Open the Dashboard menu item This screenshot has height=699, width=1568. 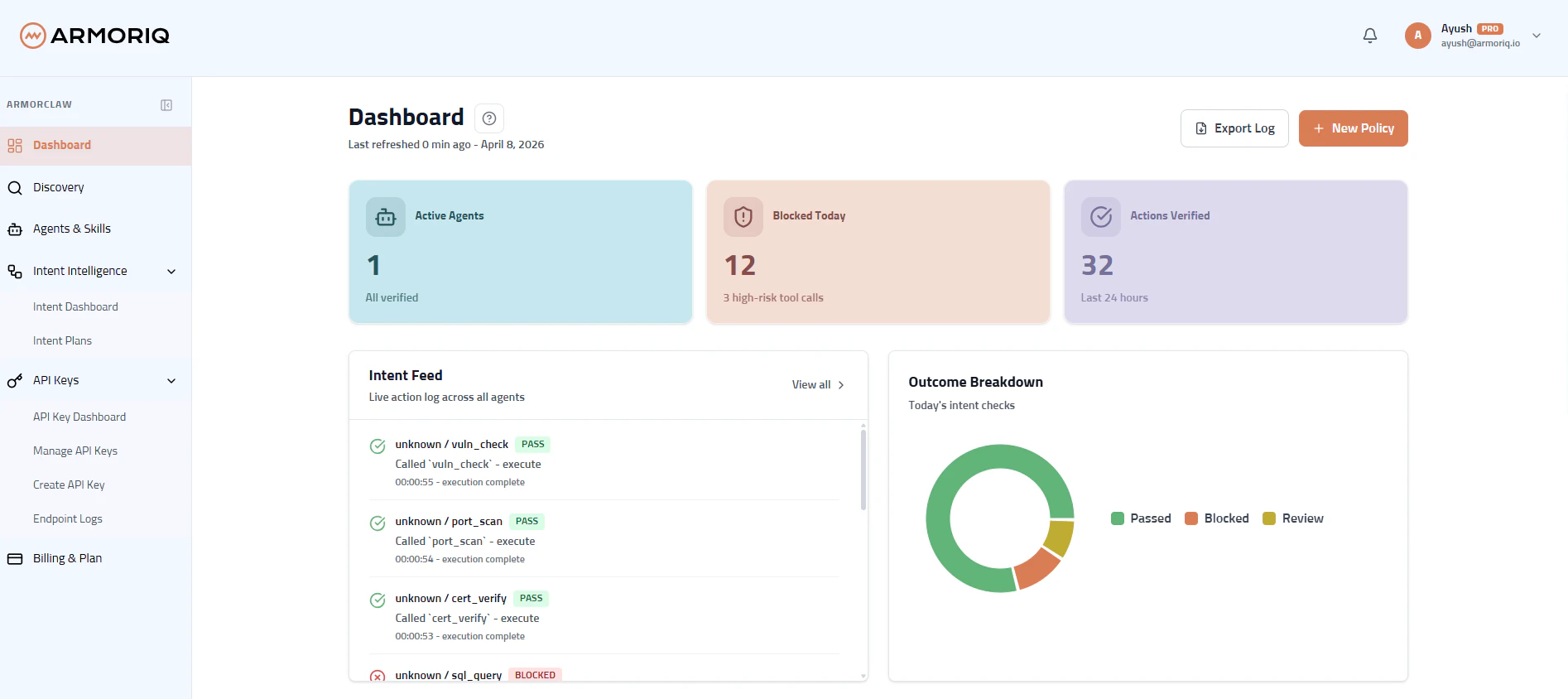tap(95, 146)
